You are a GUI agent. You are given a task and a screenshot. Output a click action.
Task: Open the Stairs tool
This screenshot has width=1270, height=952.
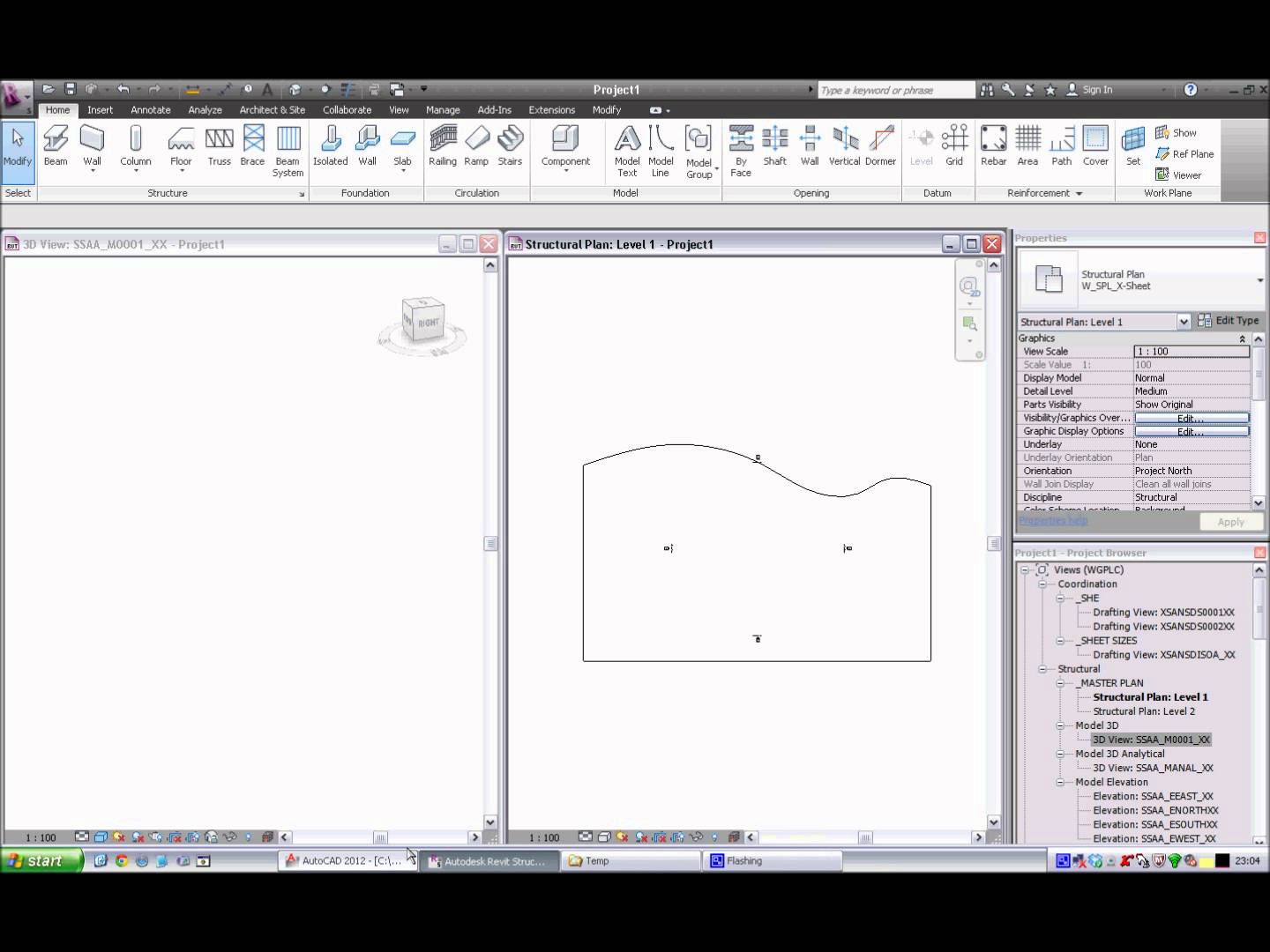[x=510, y=145]
